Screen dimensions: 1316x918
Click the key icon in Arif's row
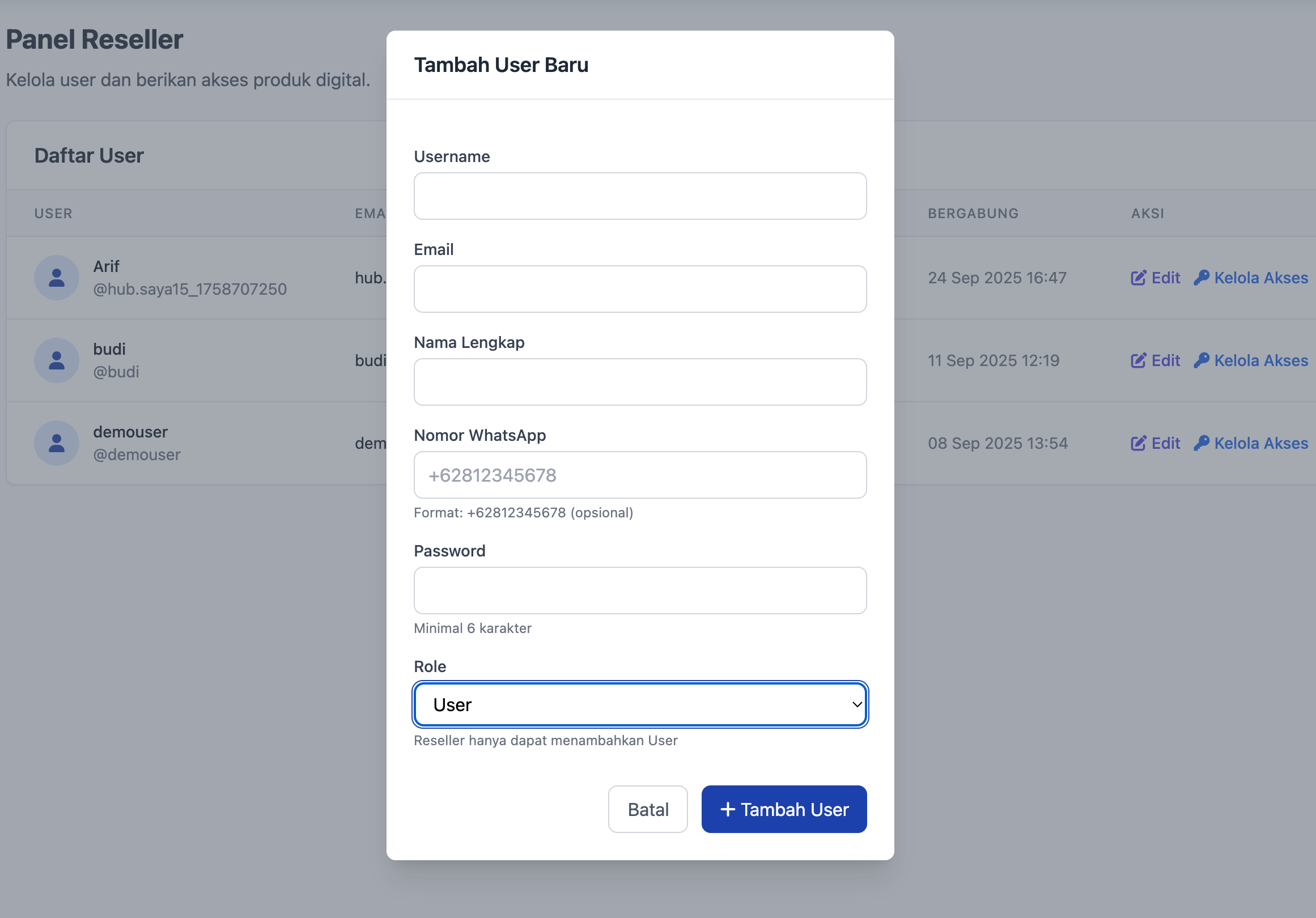point(1202,278)
